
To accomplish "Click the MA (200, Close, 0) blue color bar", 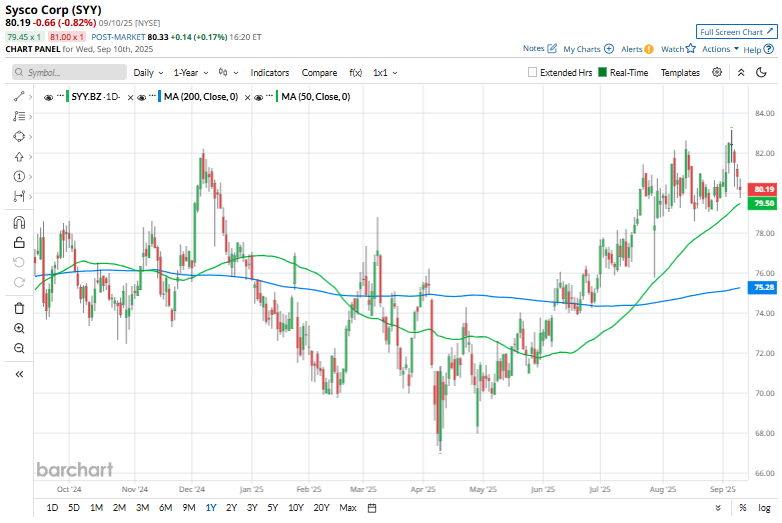I will 160,97.
